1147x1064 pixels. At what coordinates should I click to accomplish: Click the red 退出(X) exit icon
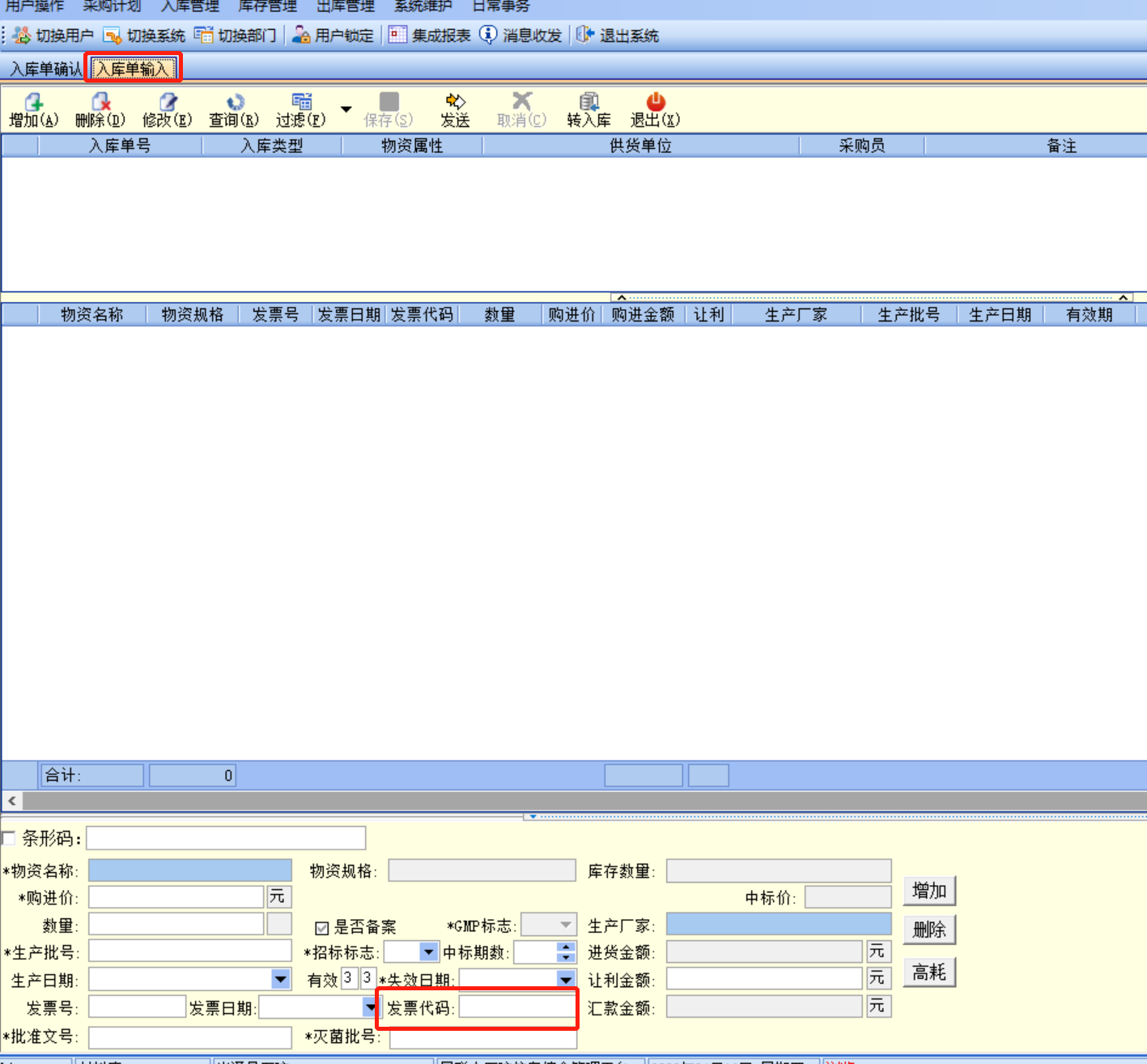point(655,102)
